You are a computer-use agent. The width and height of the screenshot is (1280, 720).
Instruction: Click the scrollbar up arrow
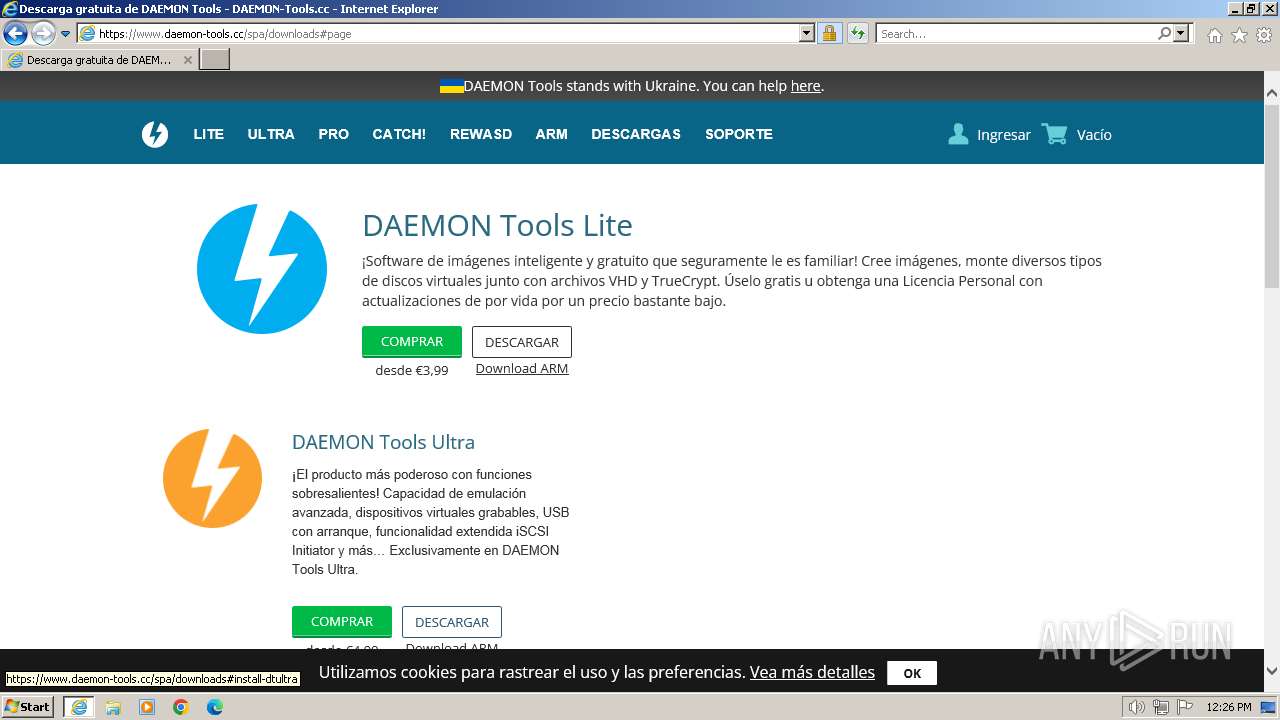1272,92
